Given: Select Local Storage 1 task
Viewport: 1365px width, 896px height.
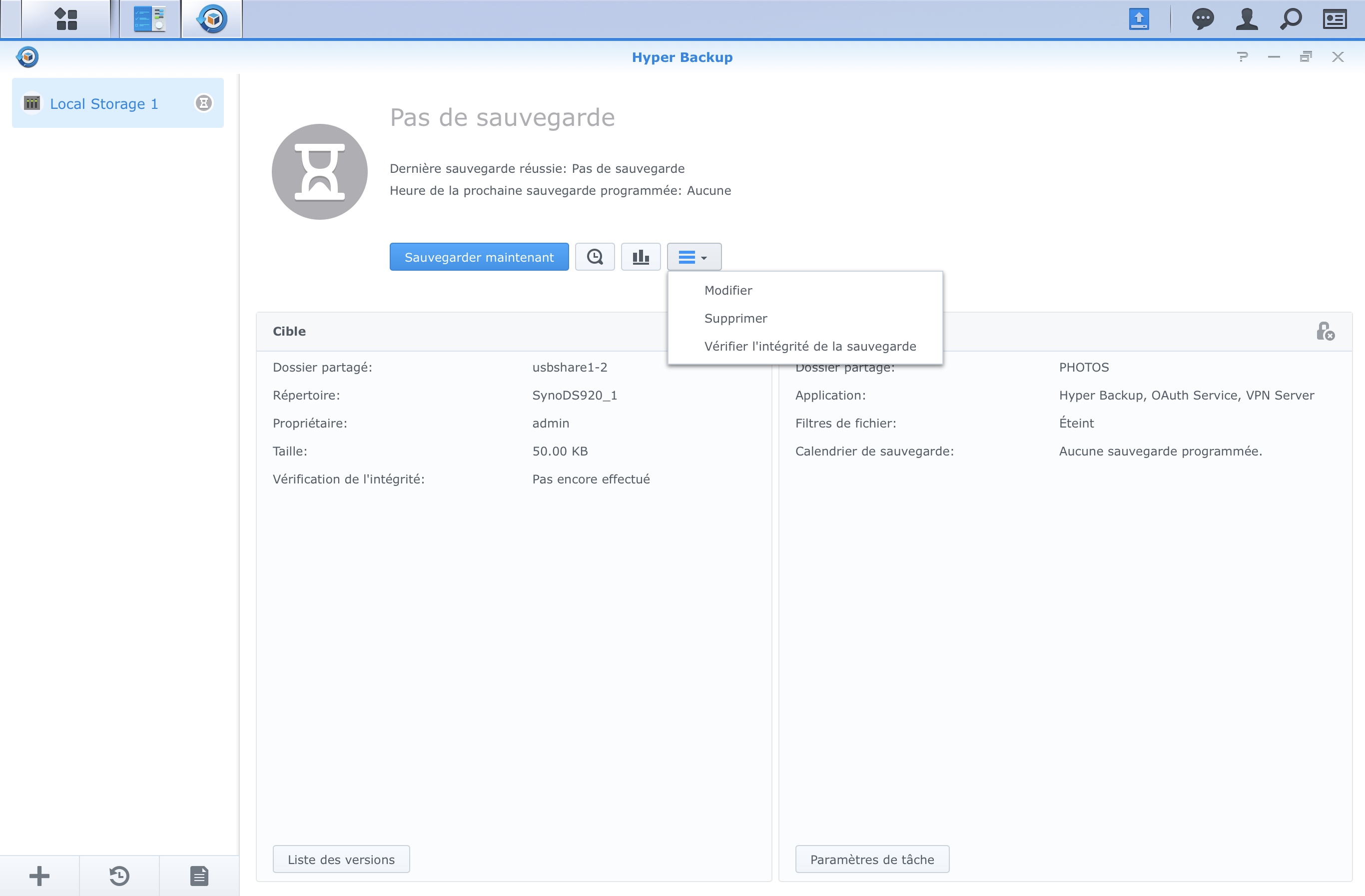Looking at the screenshot, I should 104,104.
